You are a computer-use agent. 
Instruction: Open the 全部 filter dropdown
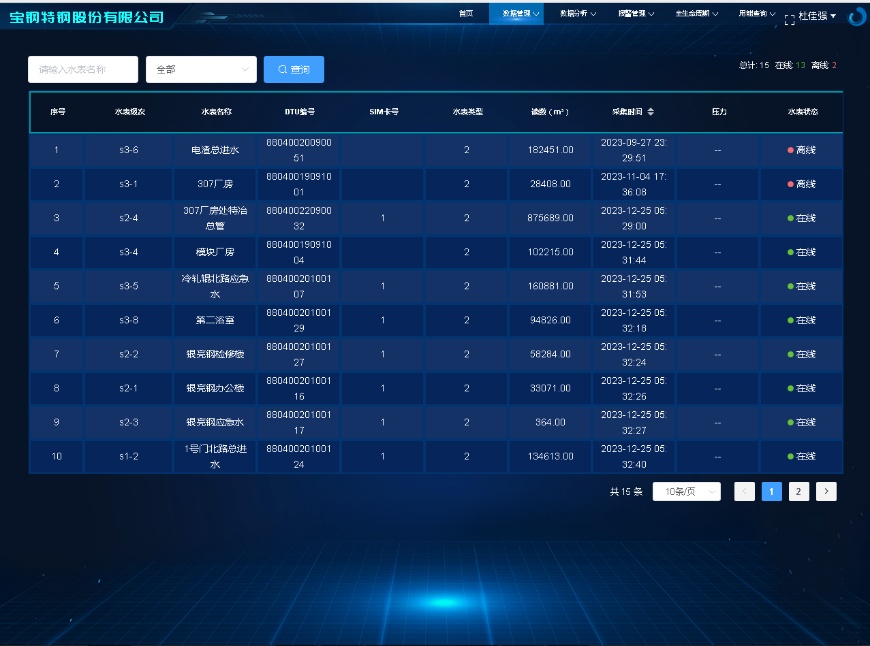[201, 69]
